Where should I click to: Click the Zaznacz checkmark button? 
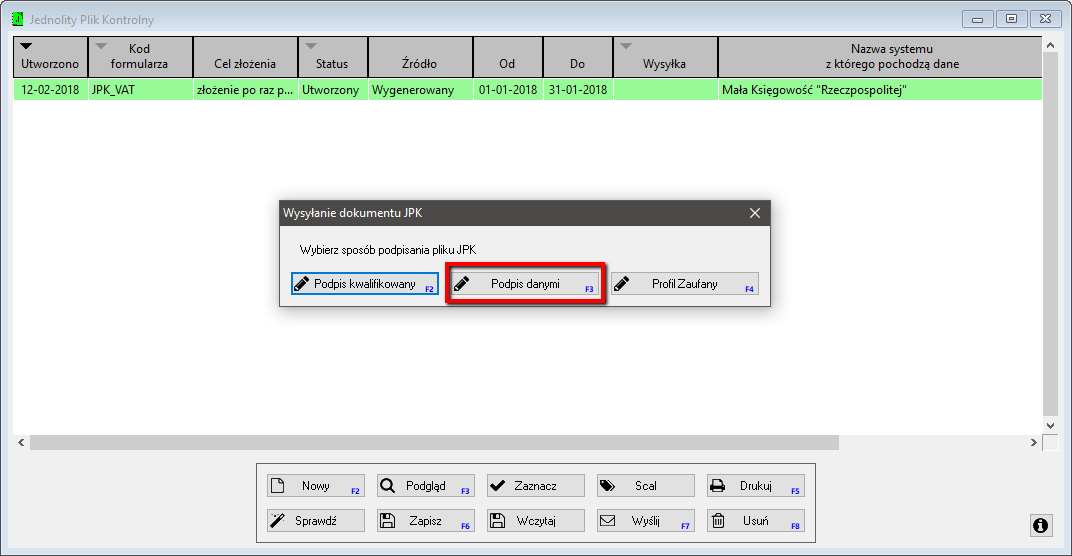[535, 486]
